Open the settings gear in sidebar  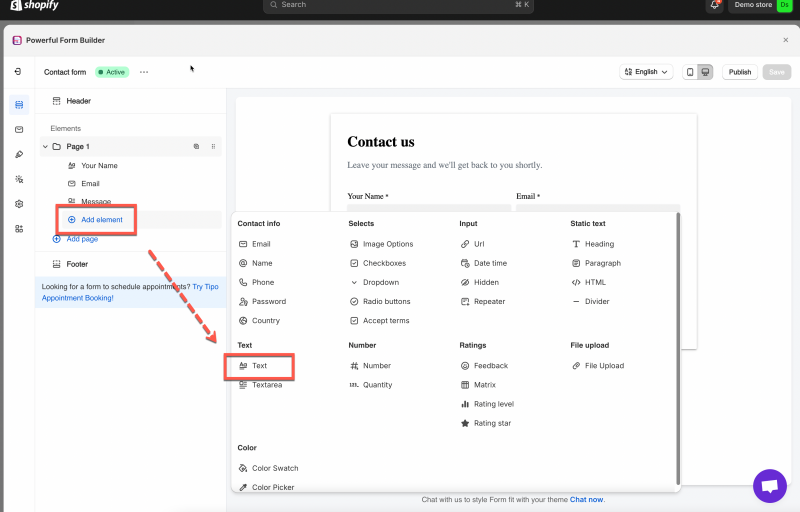click(x=19, y=204)
